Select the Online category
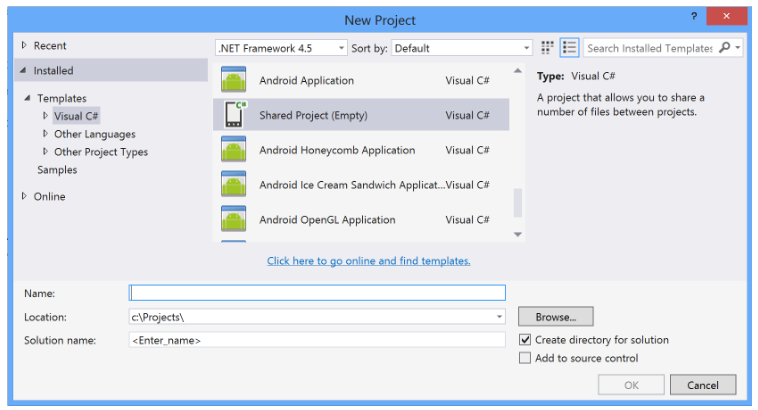 tap(49, 196)
